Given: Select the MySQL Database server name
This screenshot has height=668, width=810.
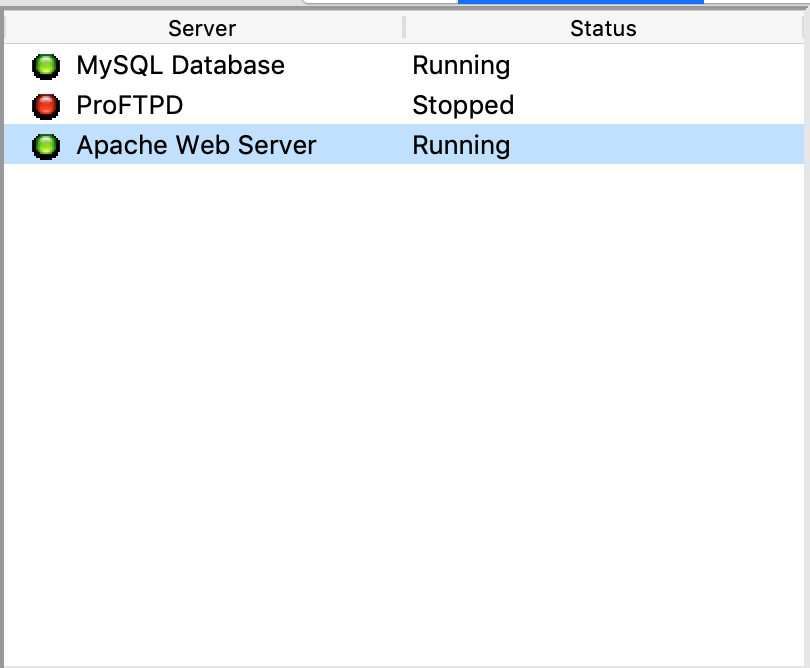Looking at the screenshot, I should click(x=180, y=66).
